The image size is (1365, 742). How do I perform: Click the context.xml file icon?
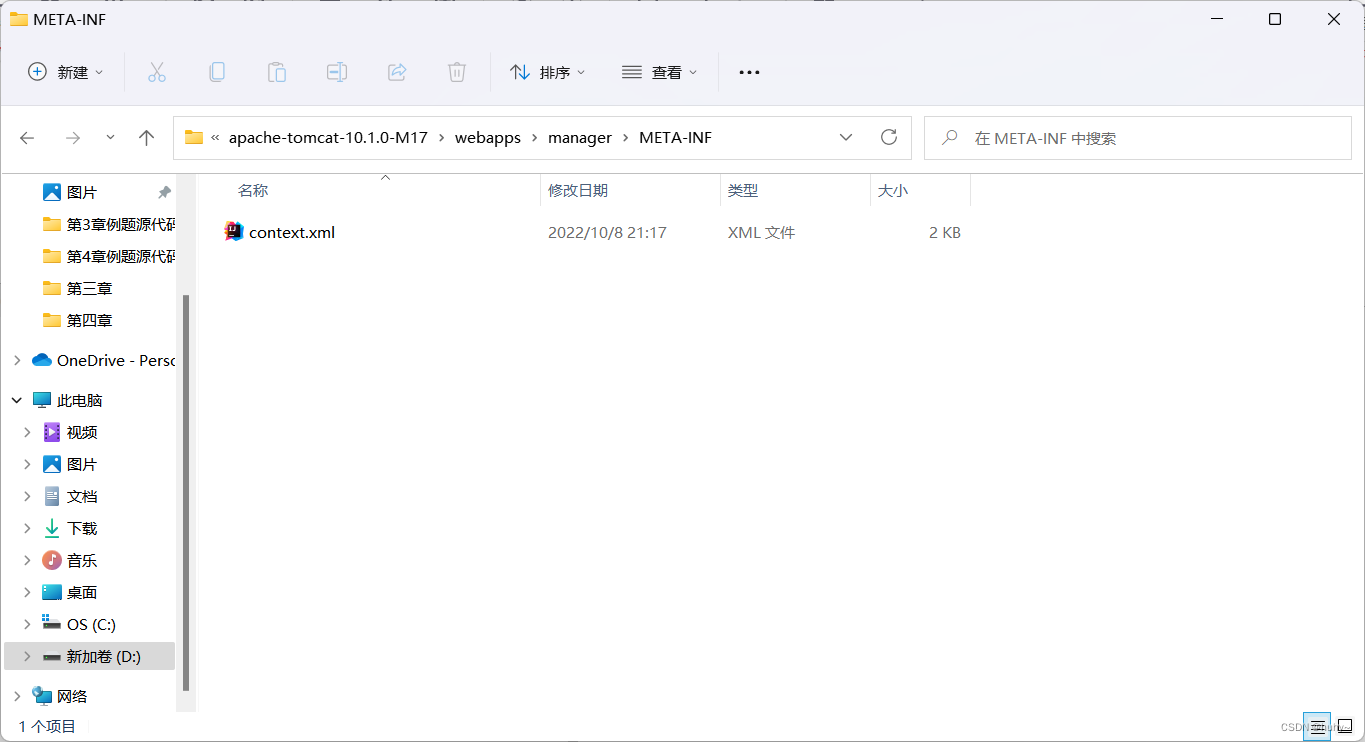(234, 232)
